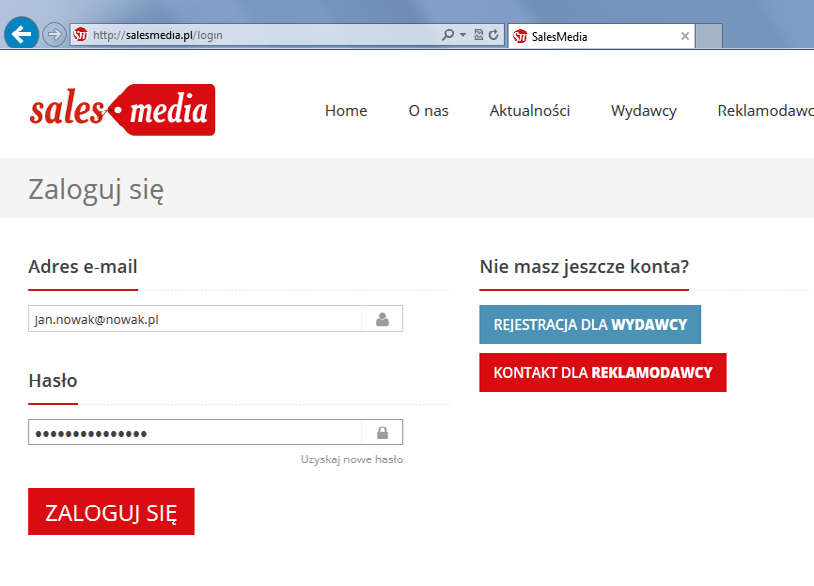Viewport: 814px width, 586px height.
Task: Click the URL text salesmedia.pl/login
Action: point(158,35)
